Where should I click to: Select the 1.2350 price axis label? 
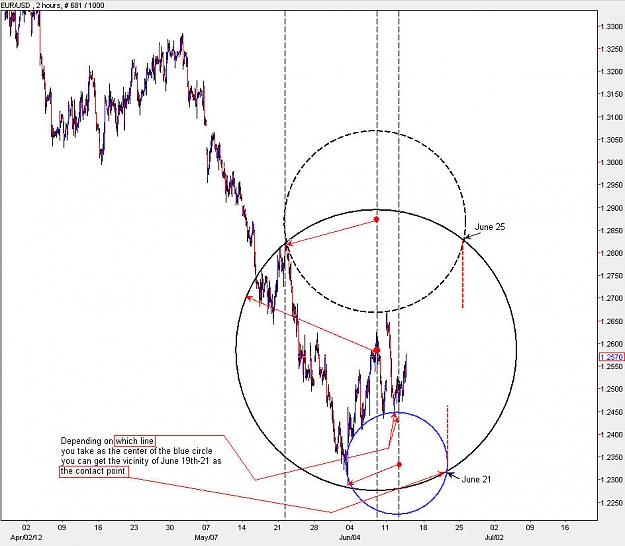pyautogui.click(x=612, y=458)
